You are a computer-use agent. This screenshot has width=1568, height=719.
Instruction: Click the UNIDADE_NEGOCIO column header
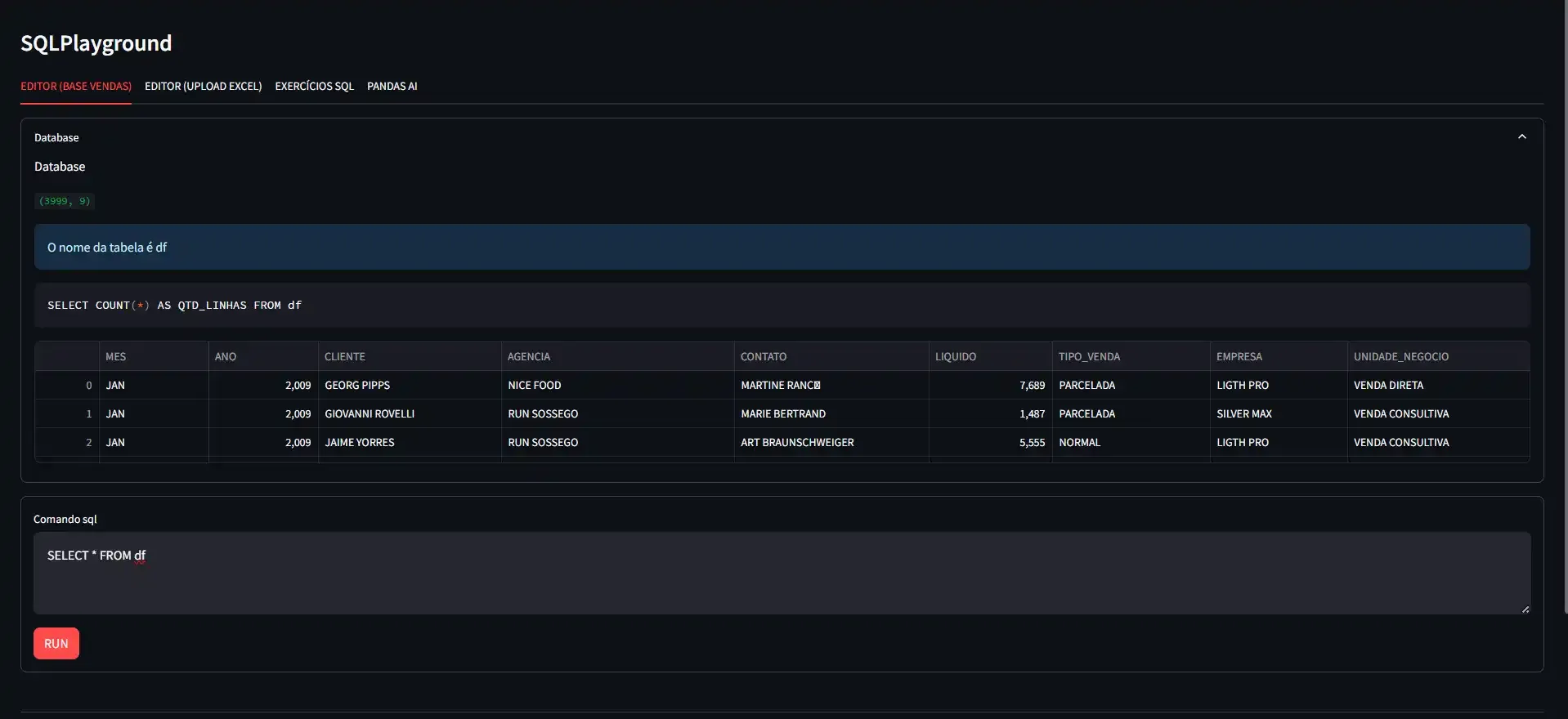[x=1438, y=356]
